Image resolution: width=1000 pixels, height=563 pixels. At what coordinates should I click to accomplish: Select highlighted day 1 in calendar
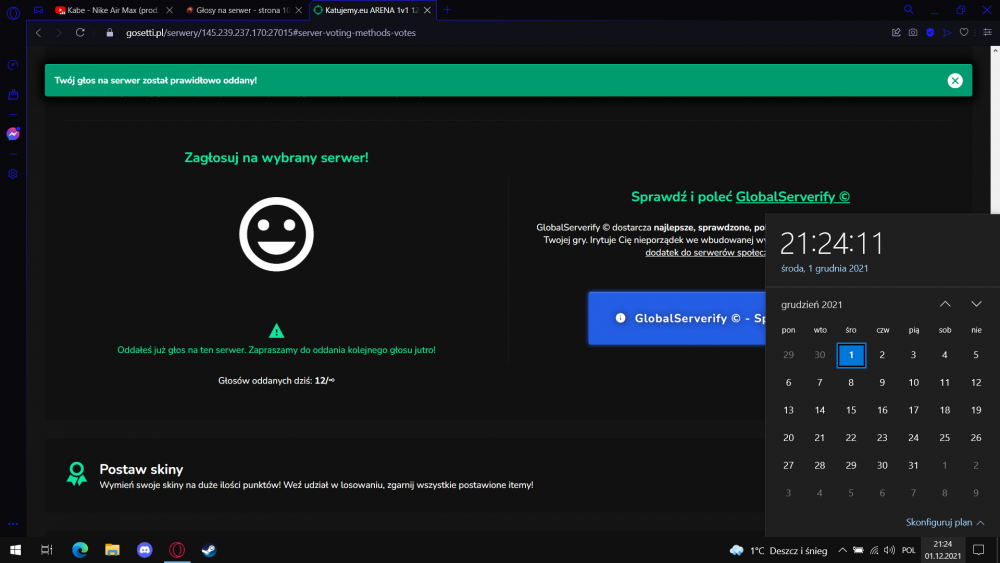pos(851,355)
